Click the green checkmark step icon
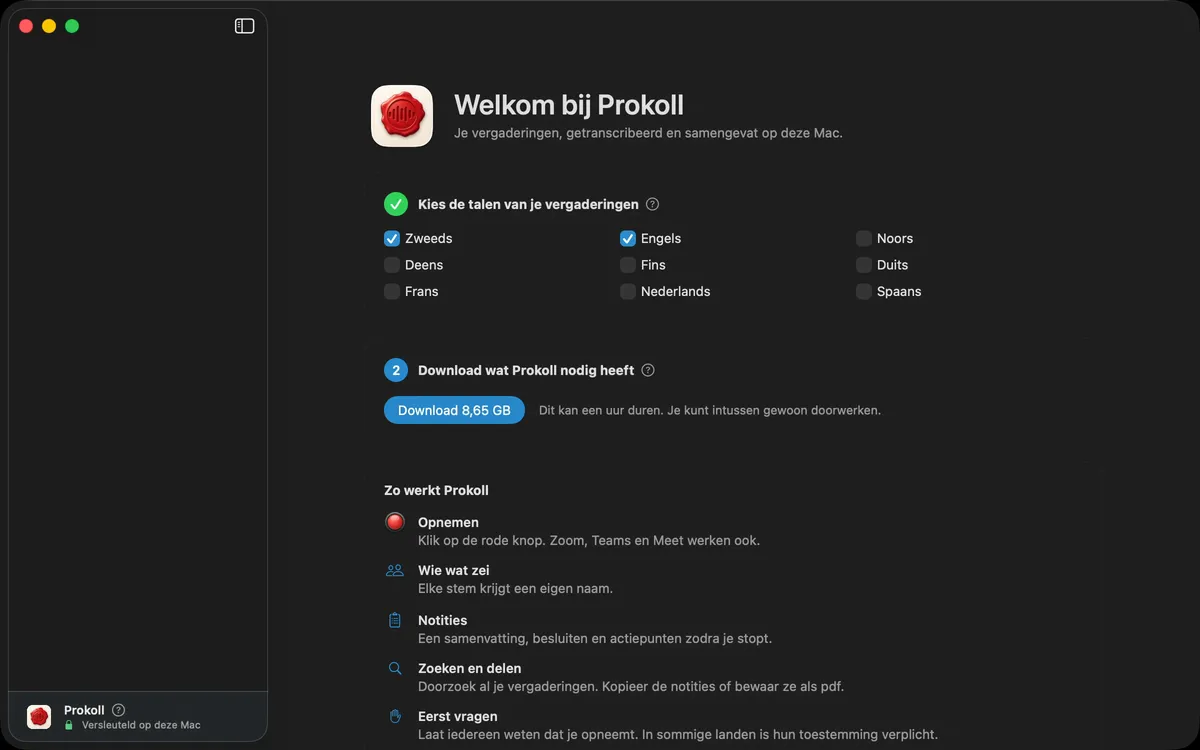 click(x=396, y=204)
